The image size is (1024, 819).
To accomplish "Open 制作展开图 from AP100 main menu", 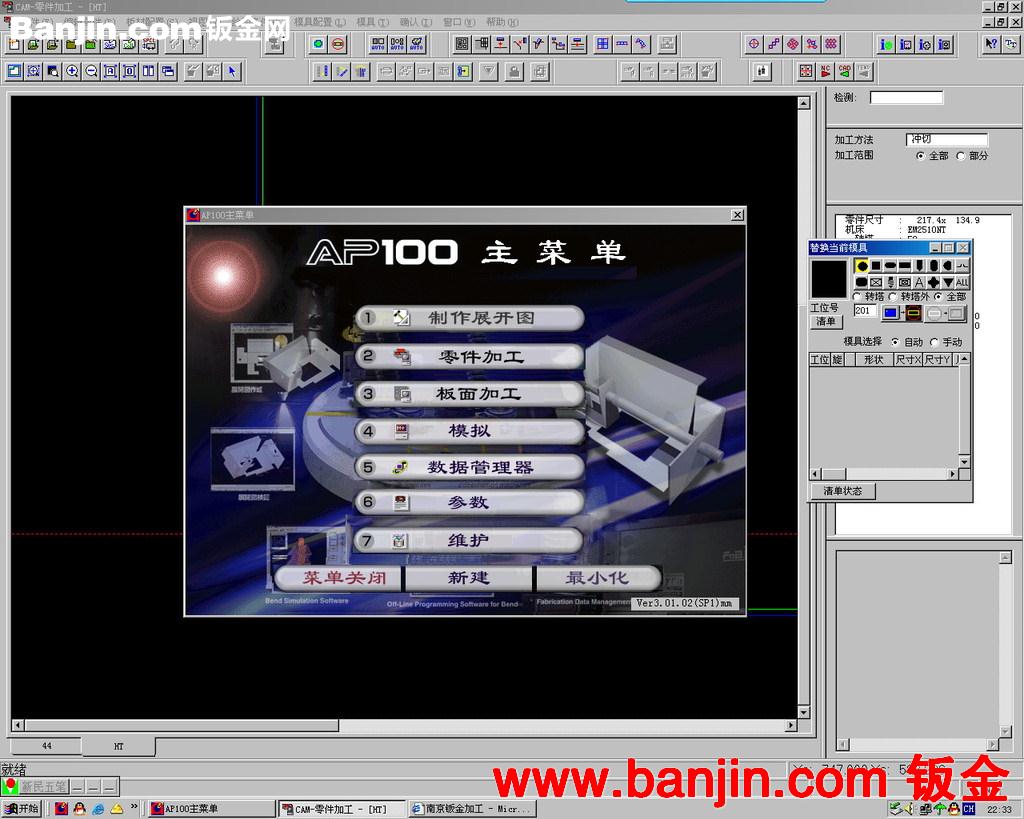I will [x=469, y=318].
